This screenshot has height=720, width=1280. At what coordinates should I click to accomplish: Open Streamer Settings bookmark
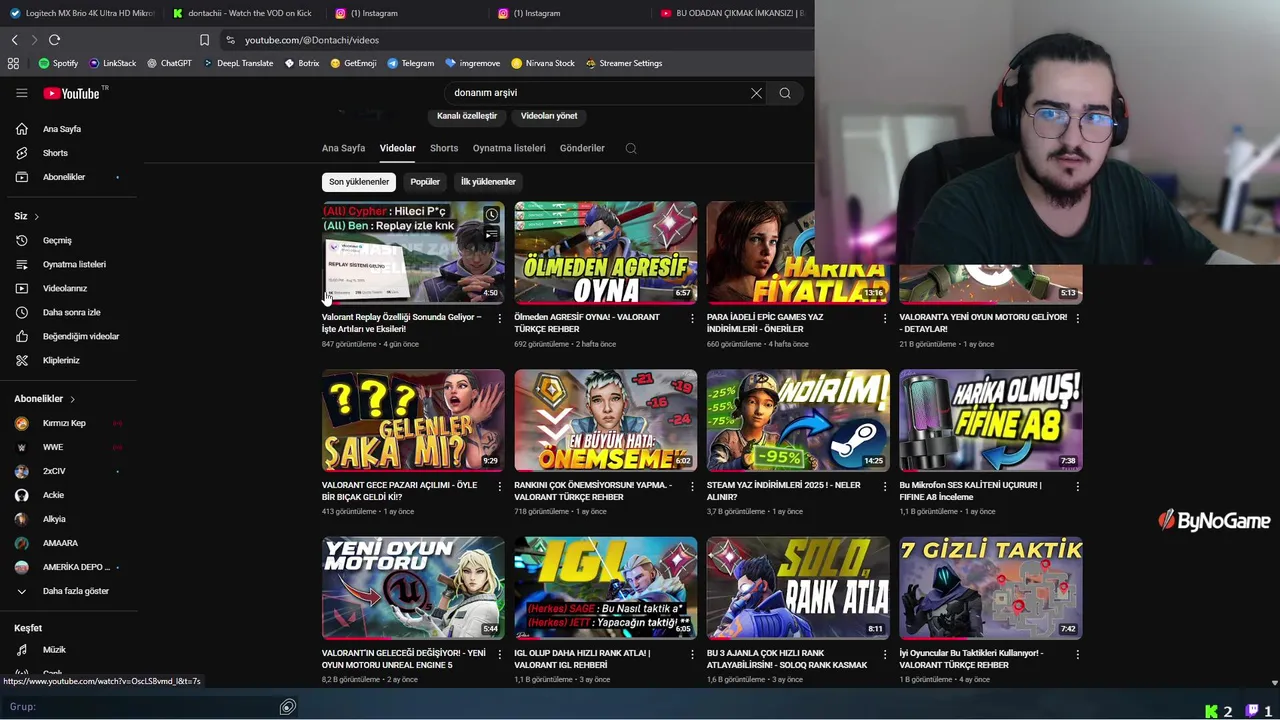[x=624, y=63]
